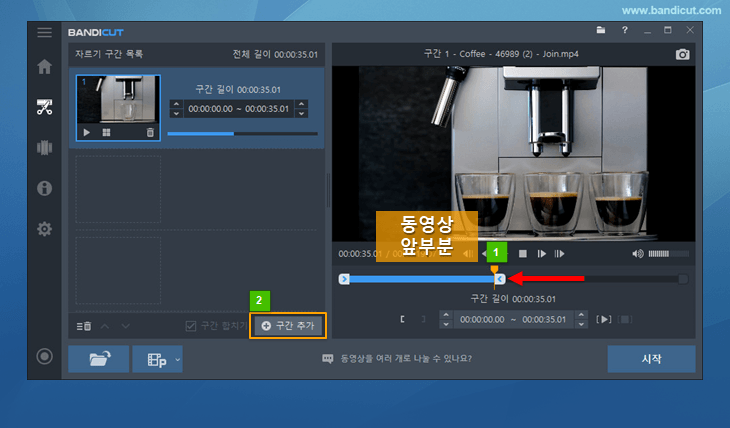Click the Start (시작) button

coord(651,359)
